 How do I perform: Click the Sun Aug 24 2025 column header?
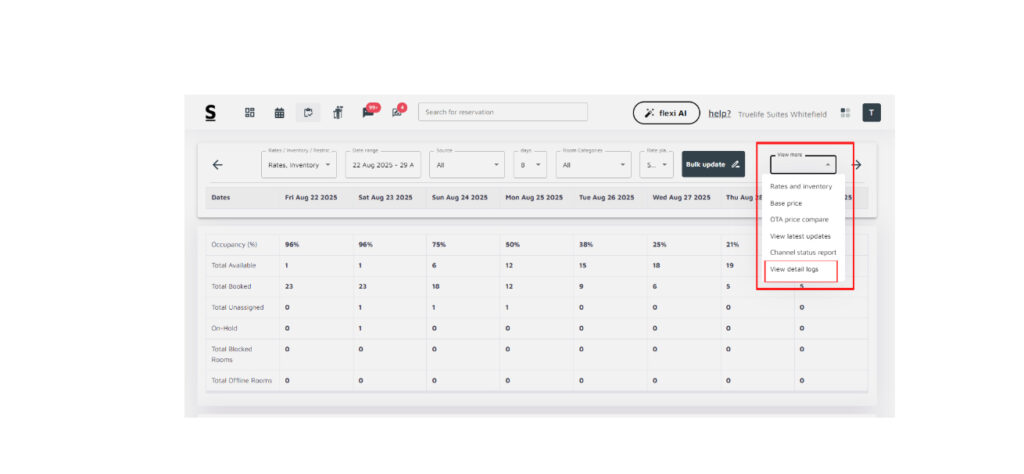coord(459,197)
